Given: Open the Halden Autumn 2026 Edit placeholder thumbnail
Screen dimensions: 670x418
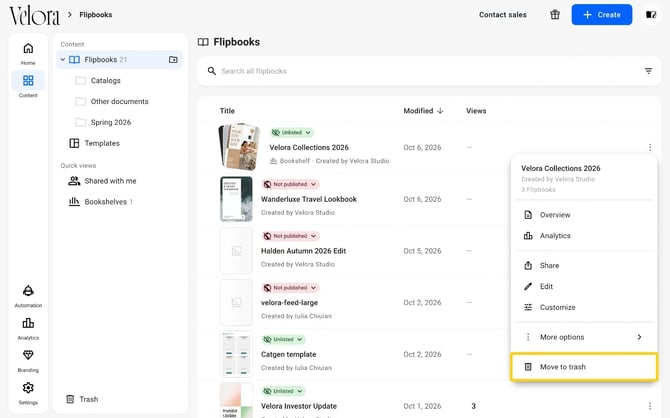Looking at the screenshot, I should coord(236,251).
